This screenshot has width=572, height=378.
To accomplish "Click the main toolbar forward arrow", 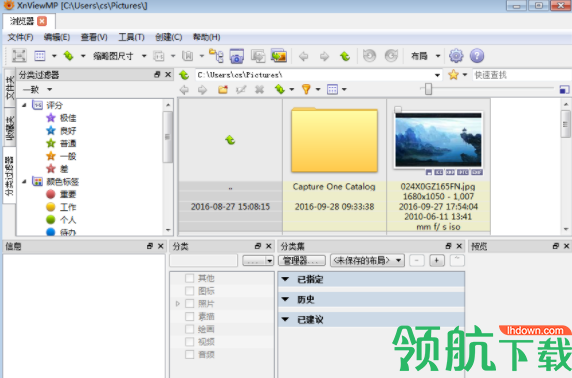I will point(324,56).
